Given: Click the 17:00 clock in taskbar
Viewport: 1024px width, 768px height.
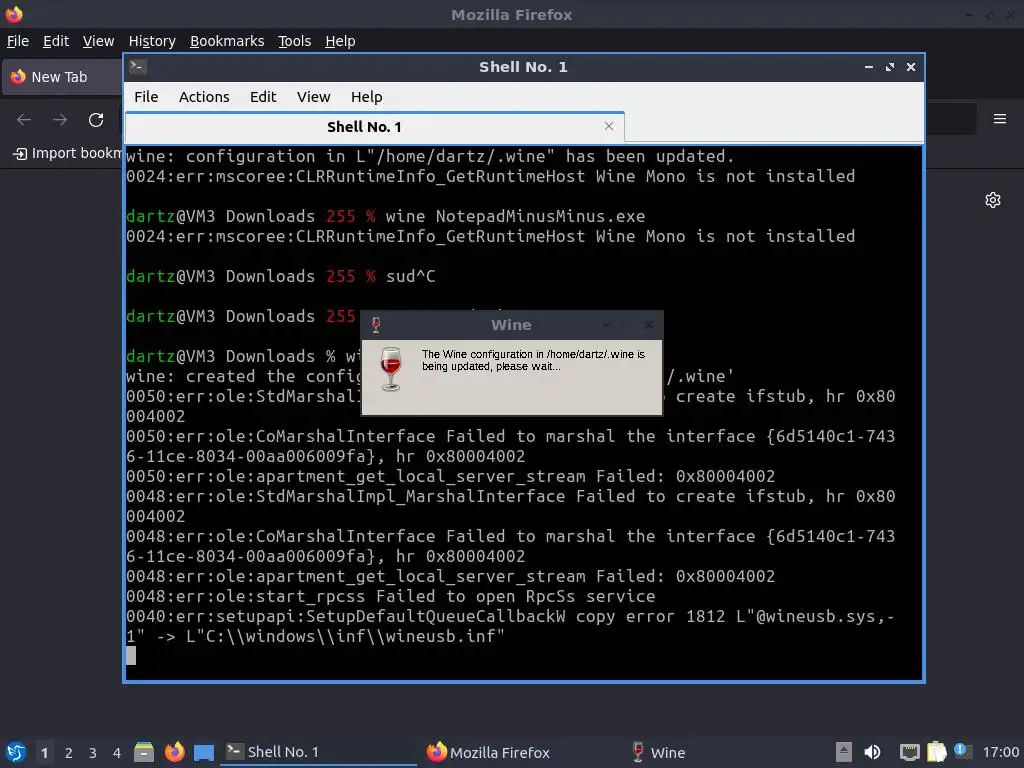Looking at the screenshot, I should click(1000, 752).
